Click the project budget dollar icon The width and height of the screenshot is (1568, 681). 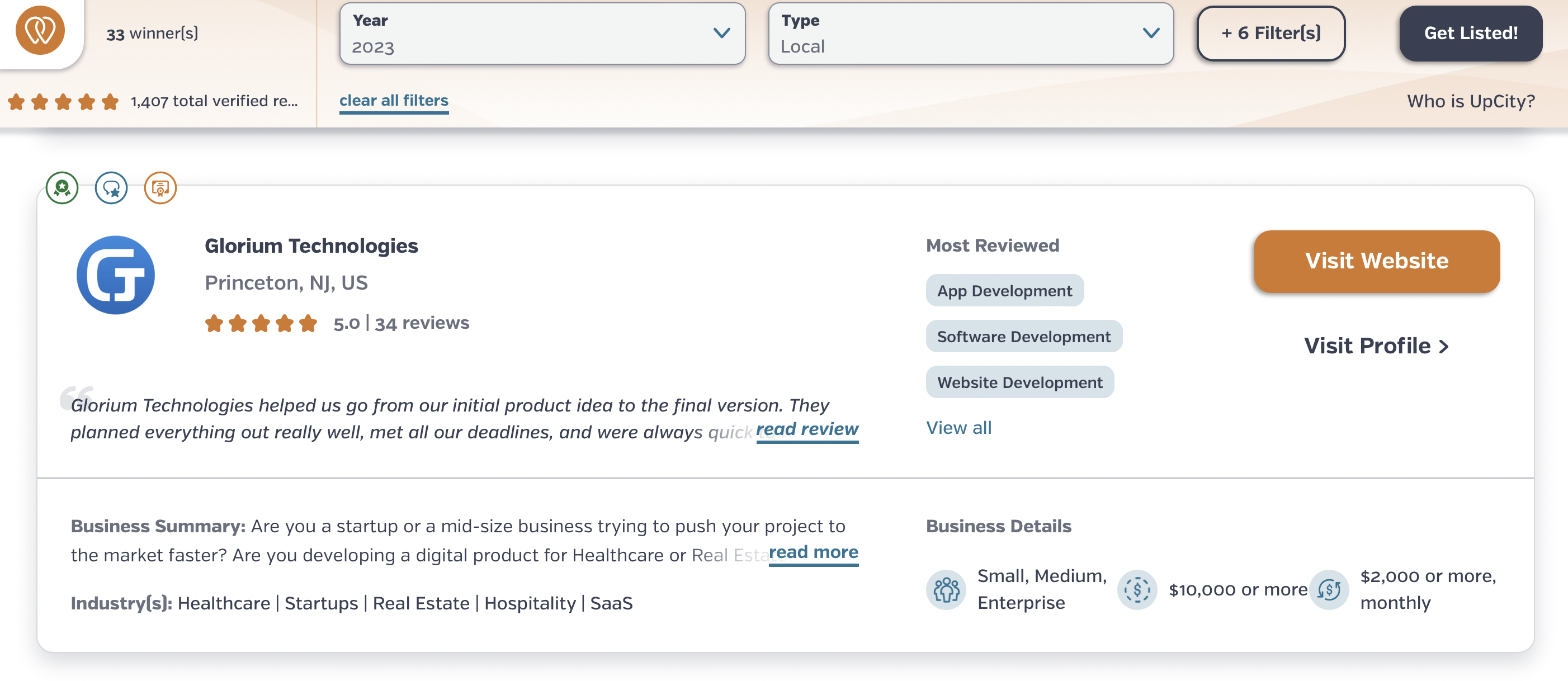1137,589
